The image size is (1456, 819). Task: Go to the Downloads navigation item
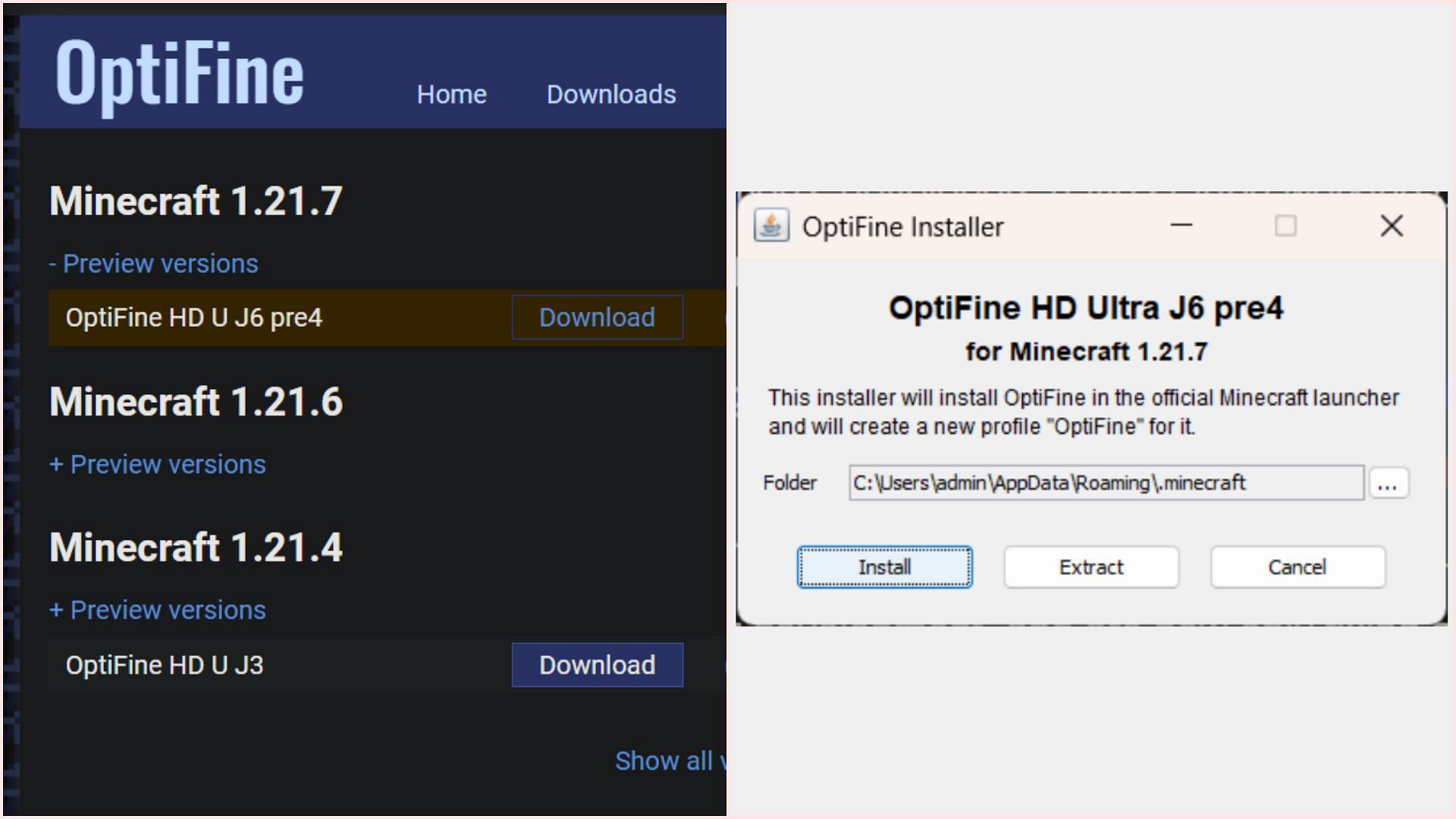(x=611, y=94)
